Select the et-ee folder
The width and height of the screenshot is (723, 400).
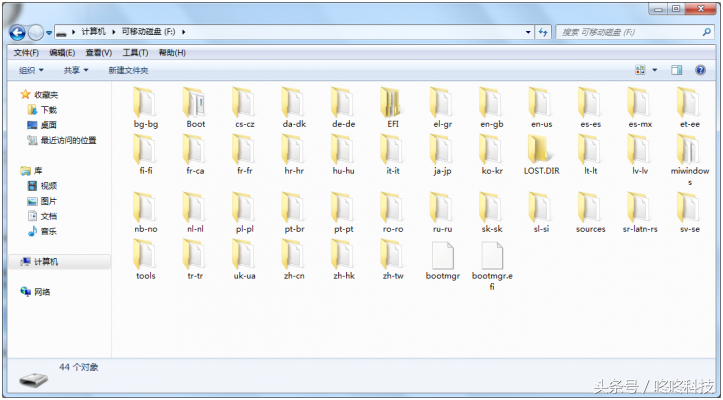(x=690, y=107)
